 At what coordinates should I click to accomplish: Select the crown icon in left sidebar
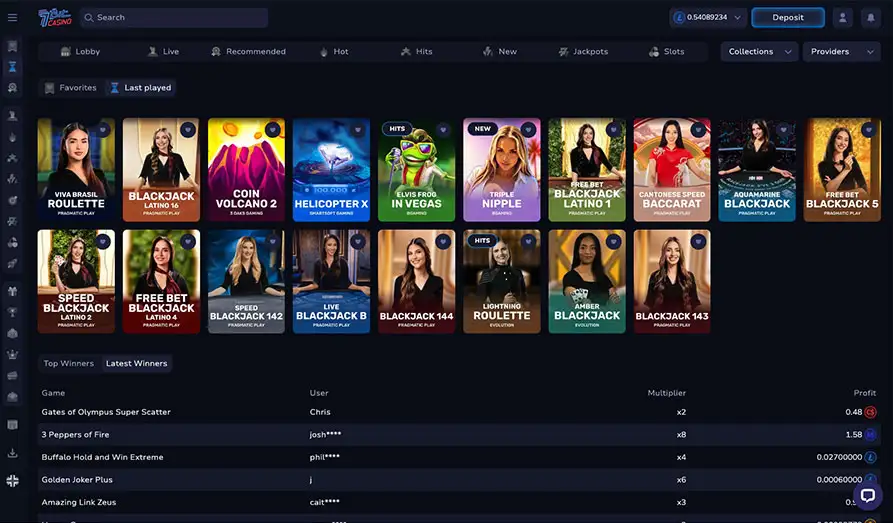point(13,354)
